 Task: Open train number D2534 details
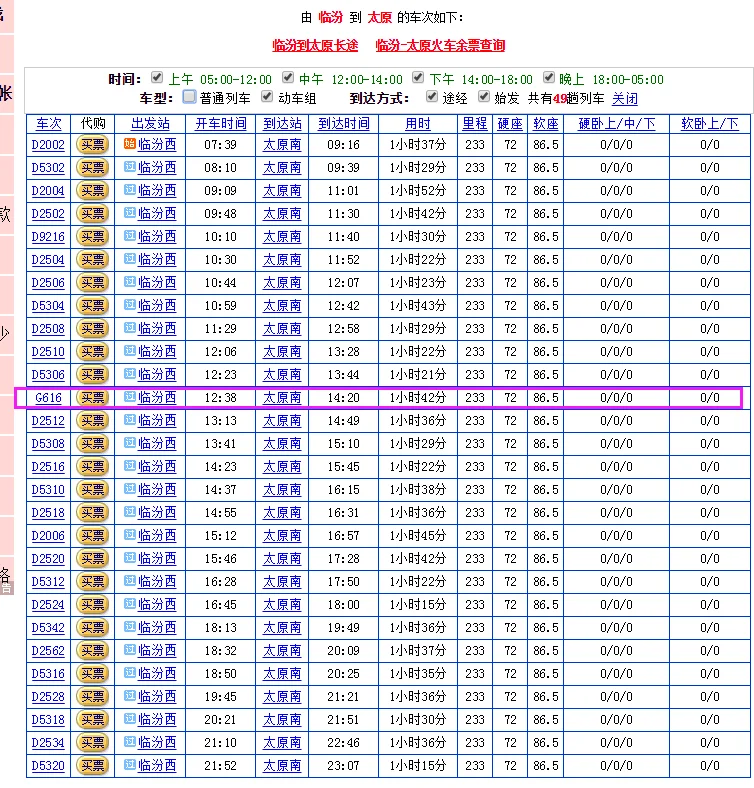click(x=48, y=743)
